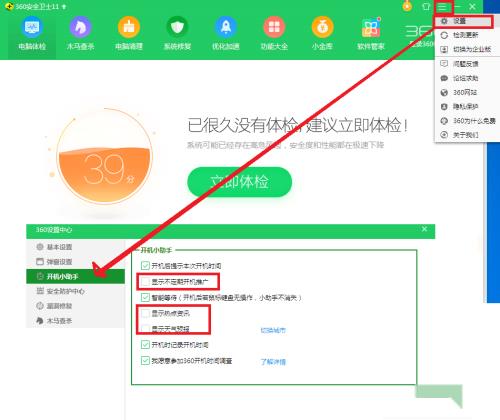Choose 检测更新 from the main menu
The width and height of the screenshot is (500, 420).
[466, 35]
